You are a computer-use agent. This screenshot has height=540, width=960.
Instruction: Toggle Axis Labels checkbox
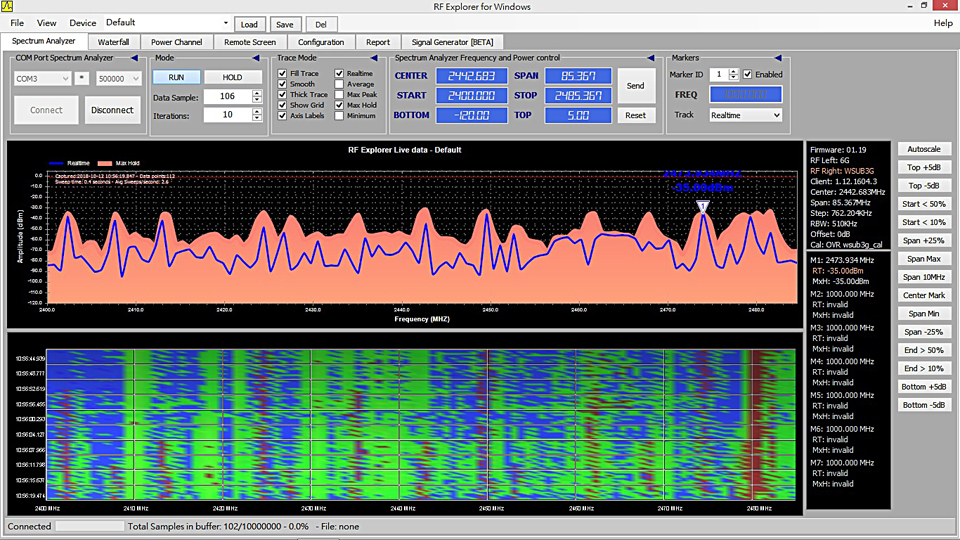pyautogui.click(x=282, y=115)
